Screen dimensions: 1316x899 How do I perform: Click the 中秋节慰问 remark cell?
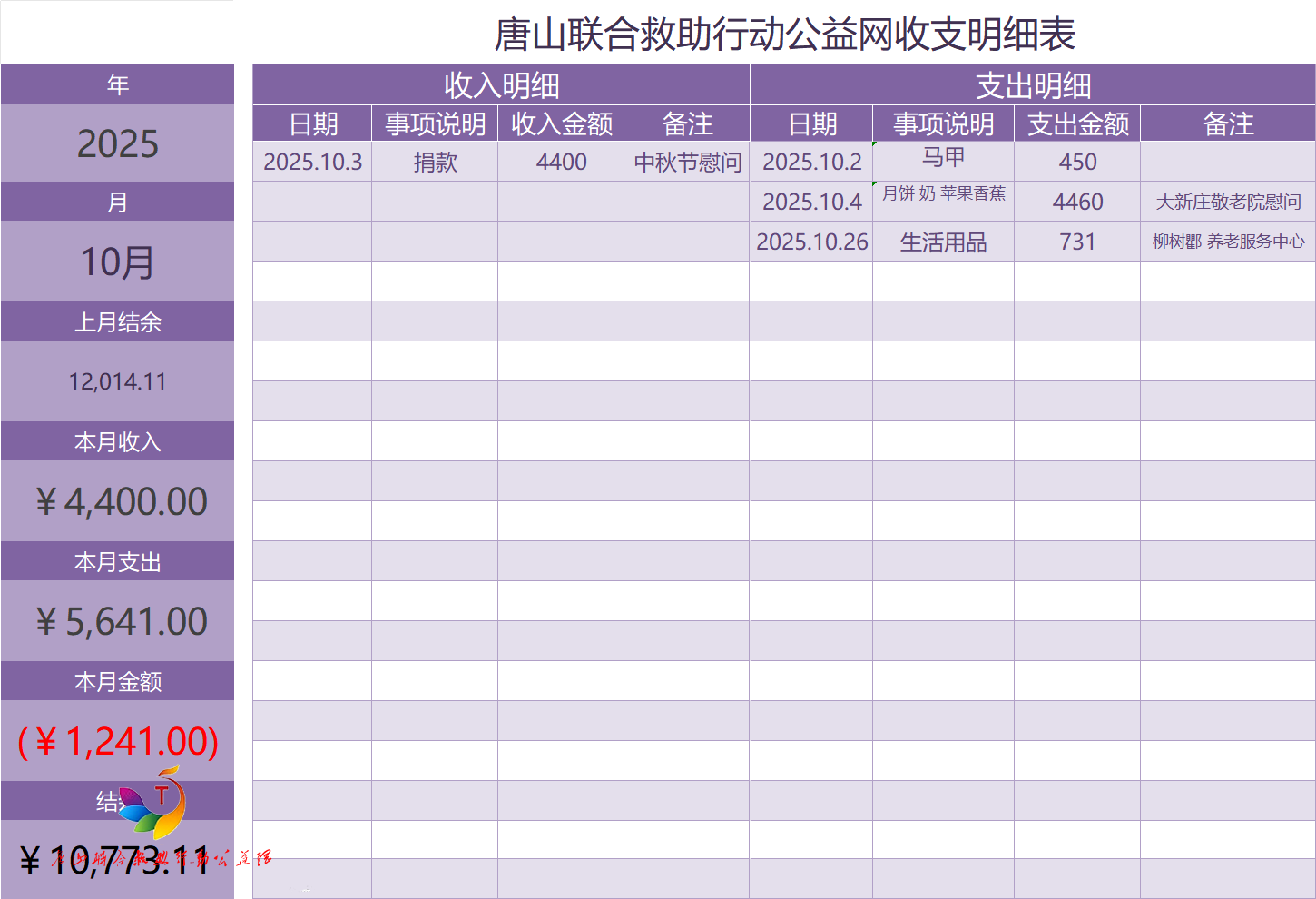[x=687, y=162]
